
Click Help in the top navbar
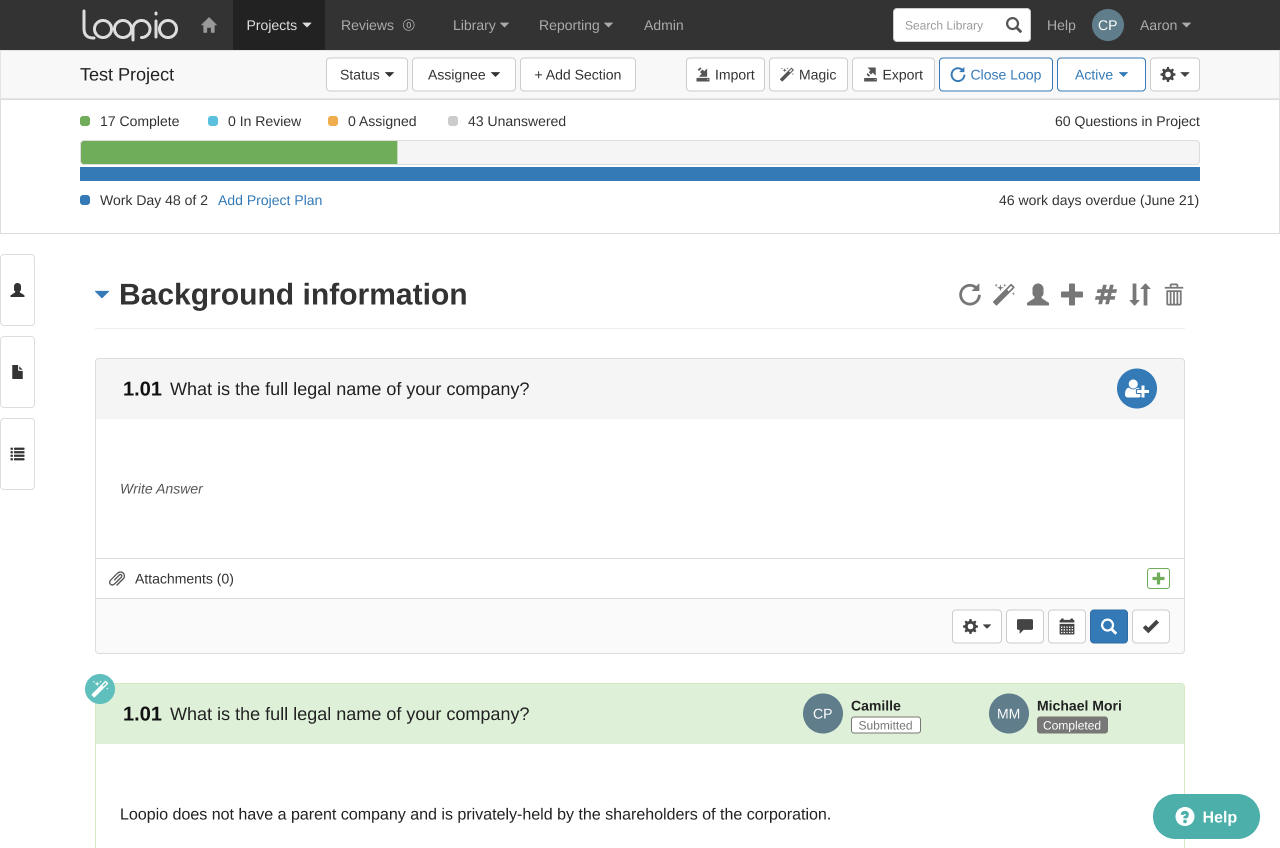pyautogui.click(x=1061, y=25)
